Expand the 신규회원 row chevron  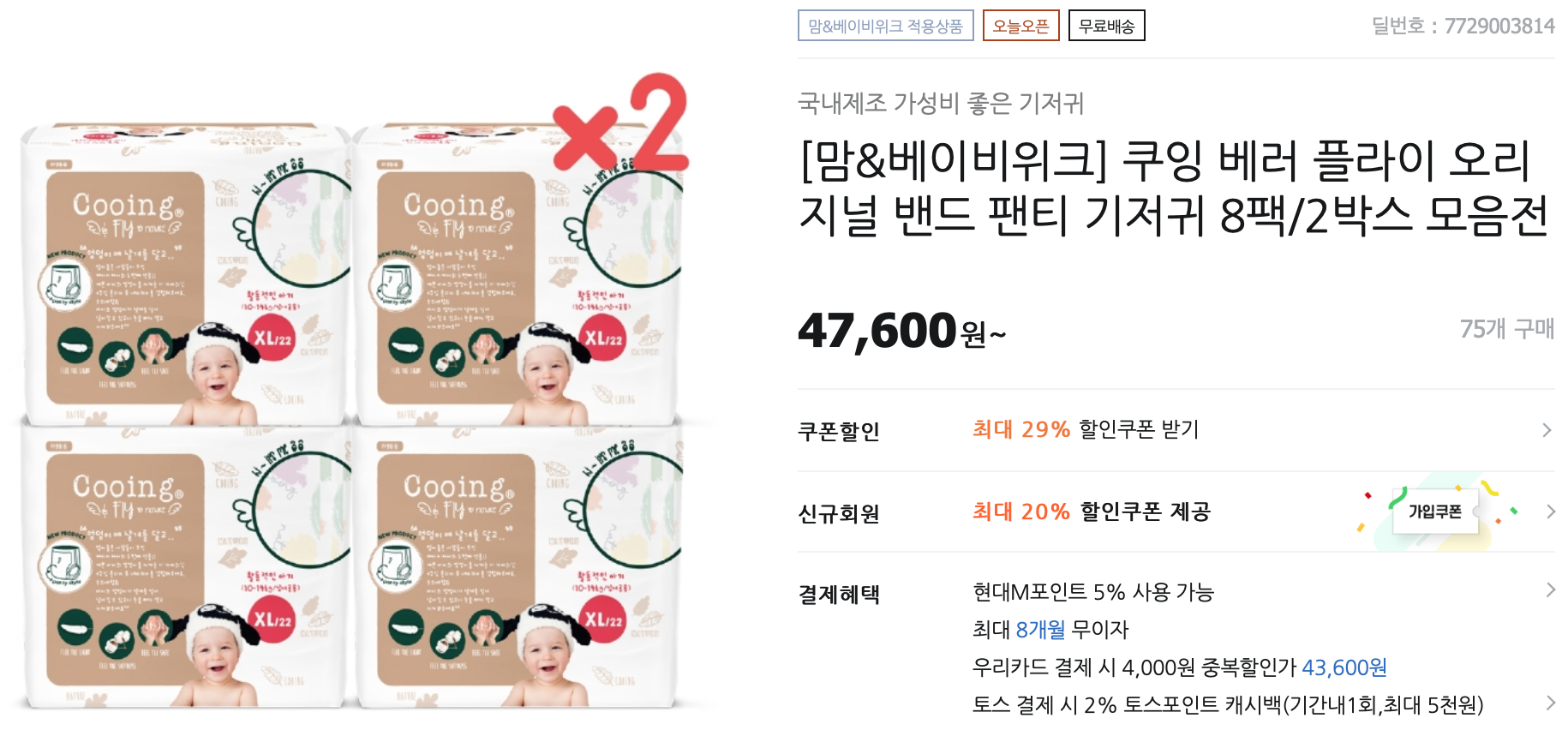[x=1550, y=512]
